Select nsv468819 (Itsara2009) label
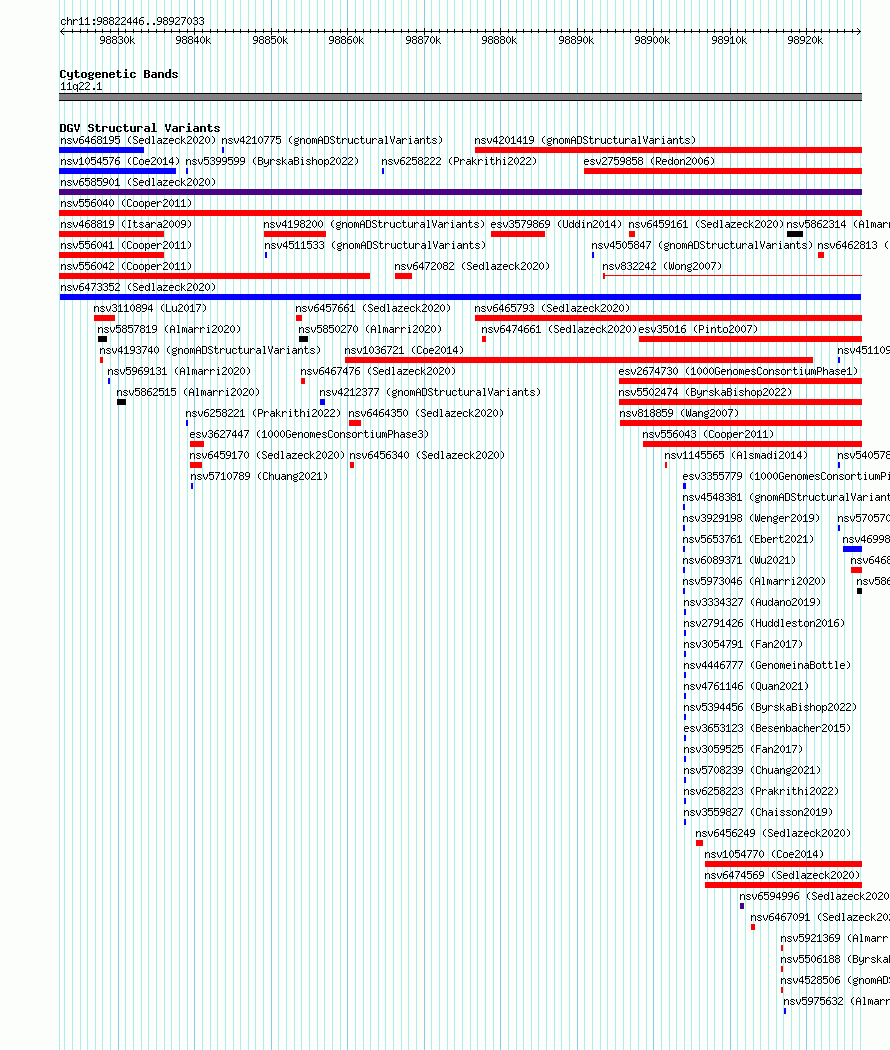Image resolution: width=890 pixels, height=1050 pixels. (x=126, y=224)
